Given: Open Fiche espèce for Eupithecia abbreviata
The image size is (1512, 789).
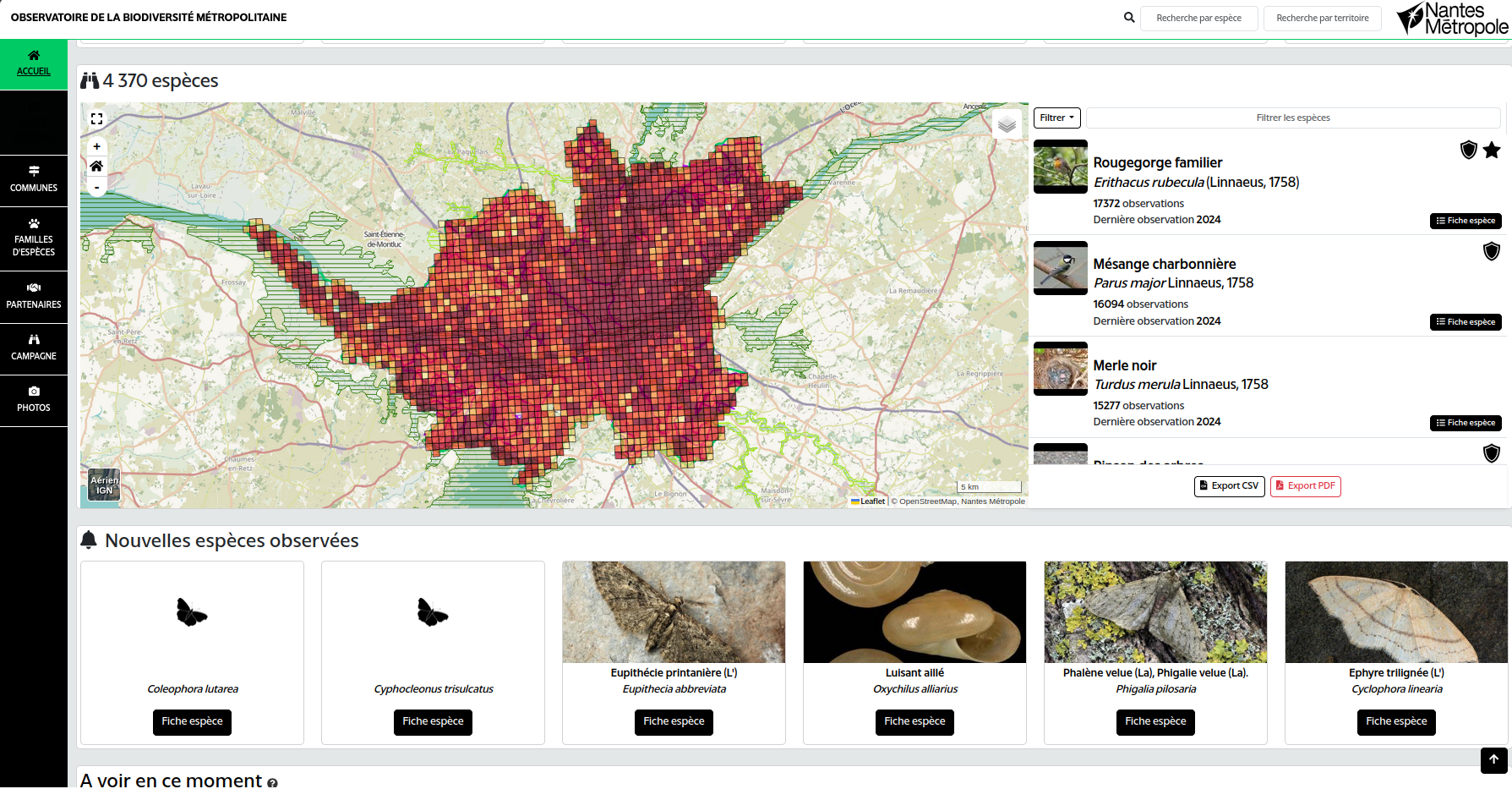Looking at the screenshot, I should (674, 722).
